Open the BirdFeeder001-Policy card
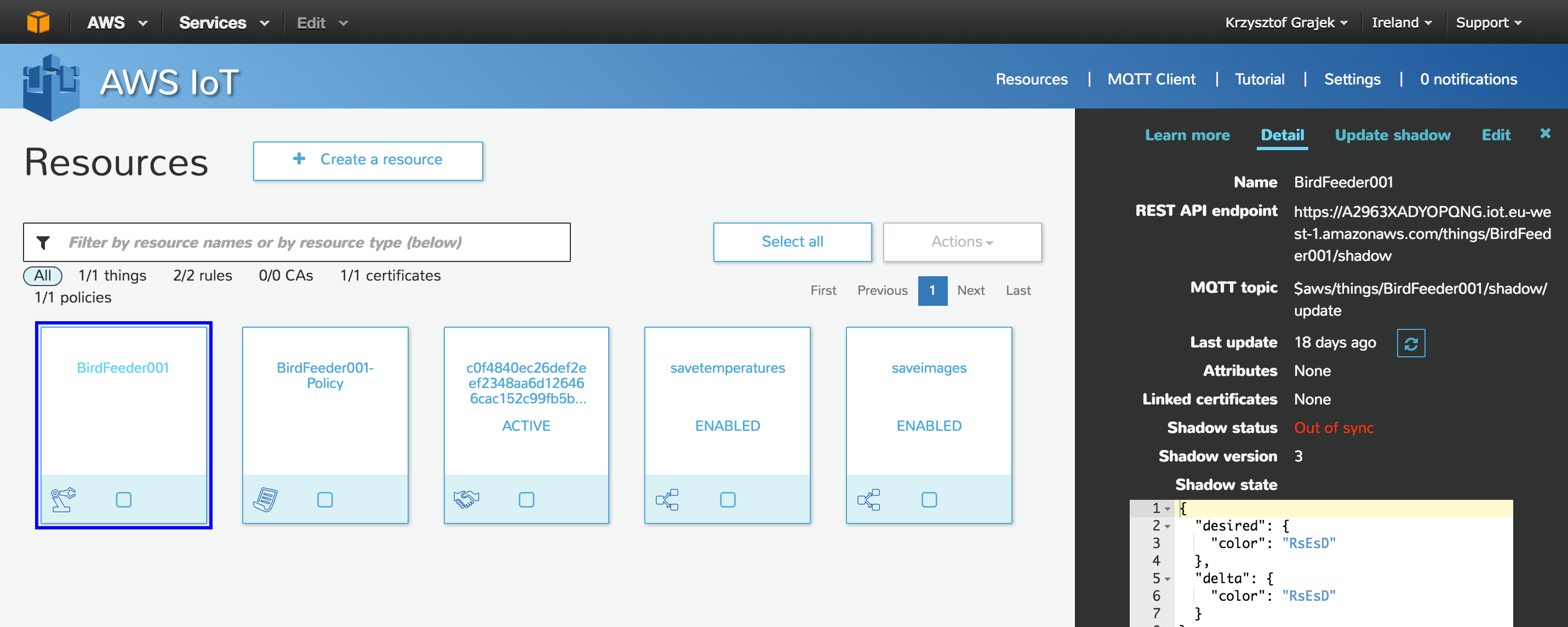This screenshot has width=1568, height=627. click(x=325, y=425)
